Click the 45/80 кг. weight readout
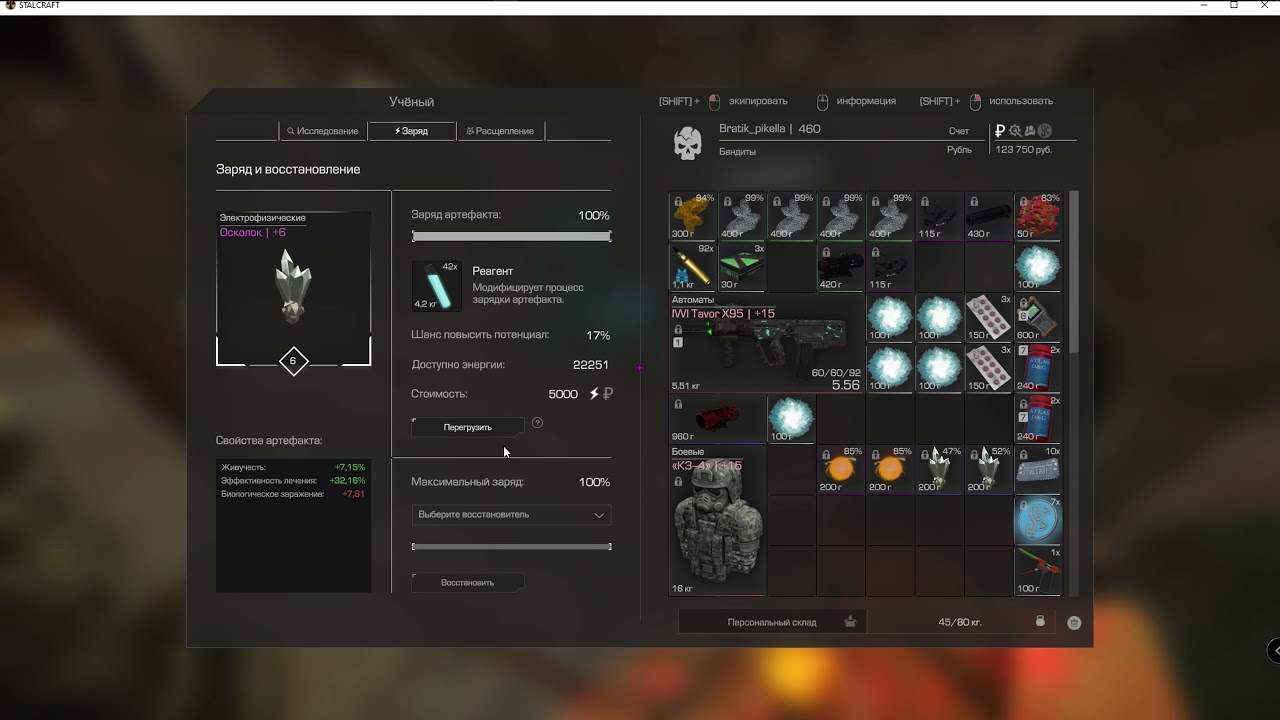 pyautogui.click(x=960, y=622)
